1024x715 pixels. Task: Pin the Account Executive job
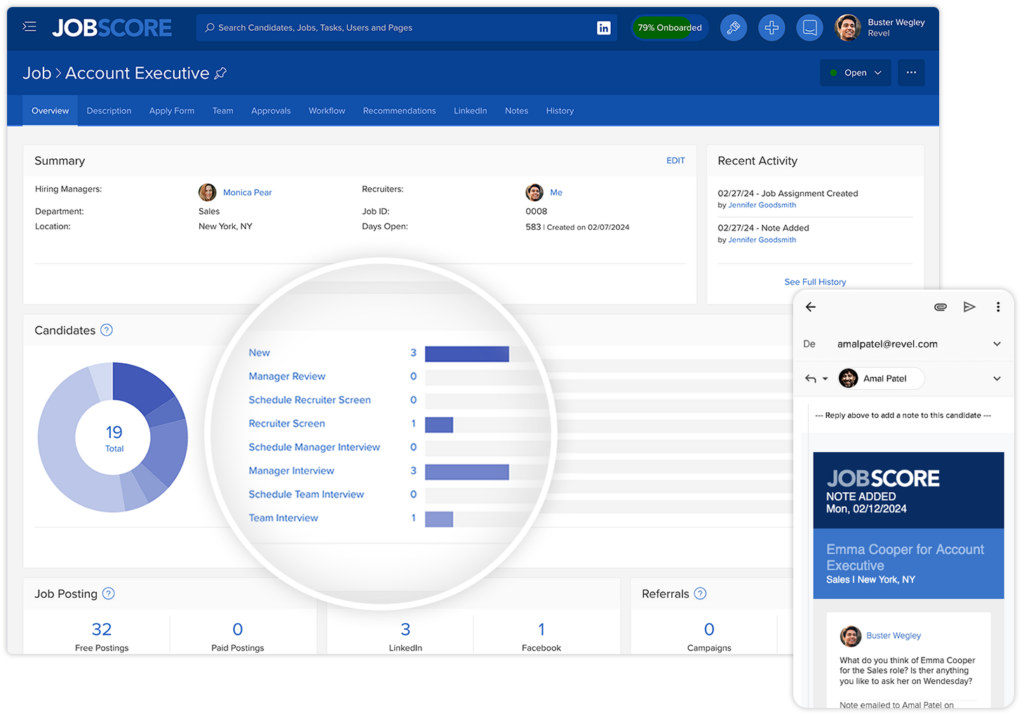(x=221, y=74)
